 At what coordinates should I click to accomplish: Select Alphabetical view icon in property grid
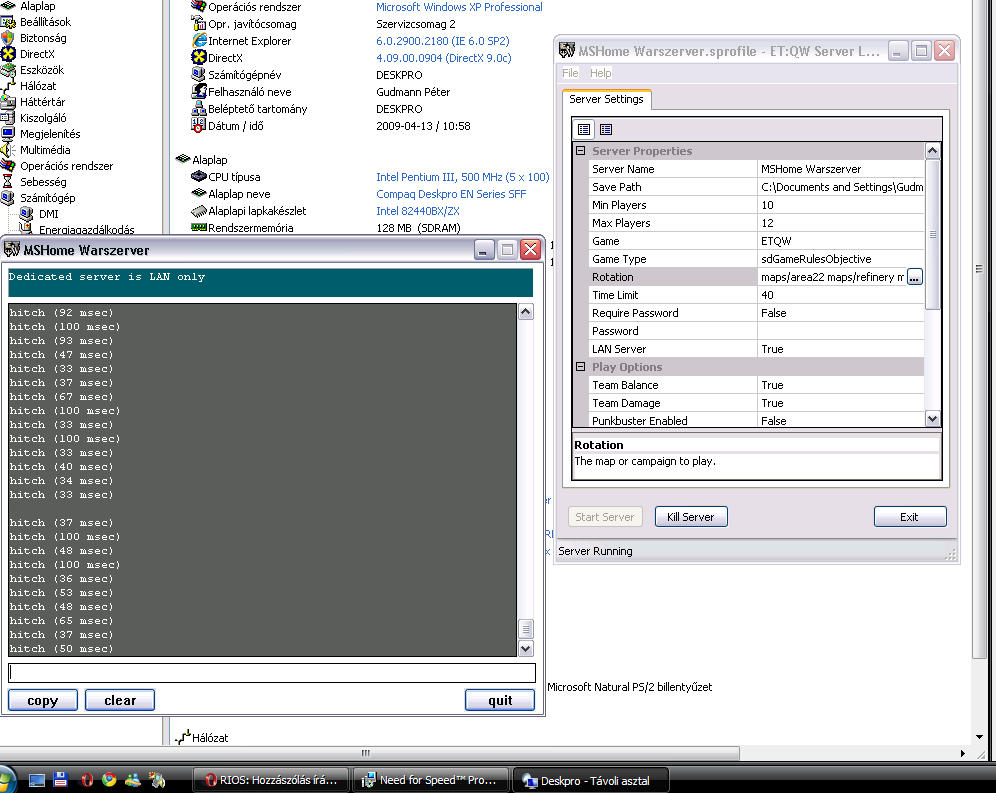606,130
